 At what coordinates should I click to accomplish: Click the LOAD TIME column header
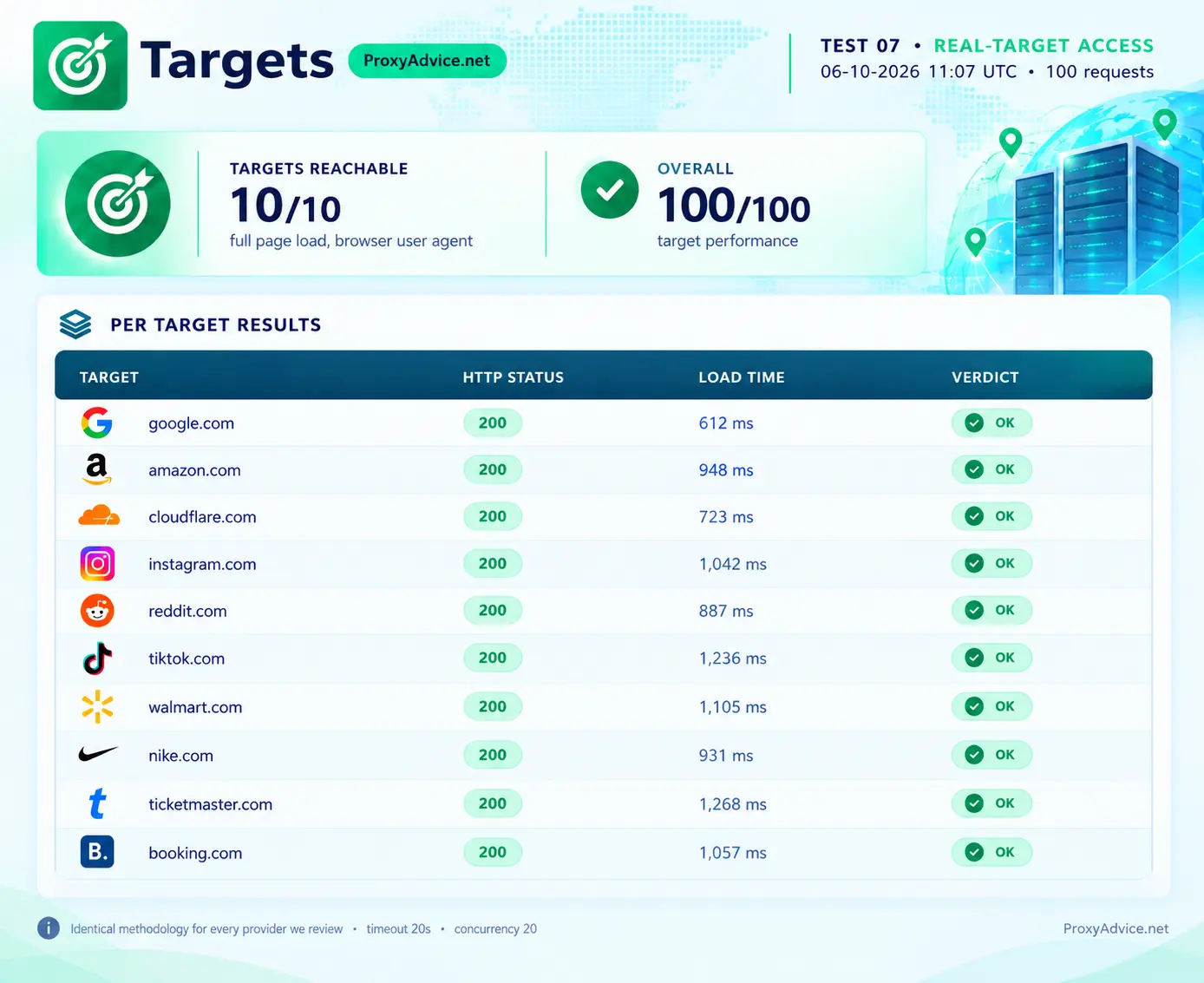coord(742,377)
